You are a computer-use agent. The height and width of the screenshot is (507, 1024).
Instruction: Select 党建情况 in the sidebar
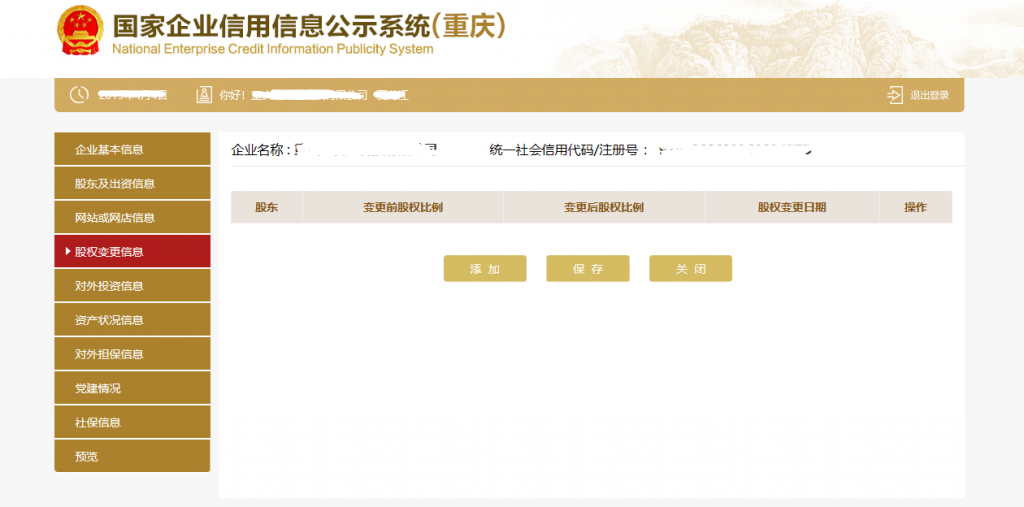click(133, 388)
